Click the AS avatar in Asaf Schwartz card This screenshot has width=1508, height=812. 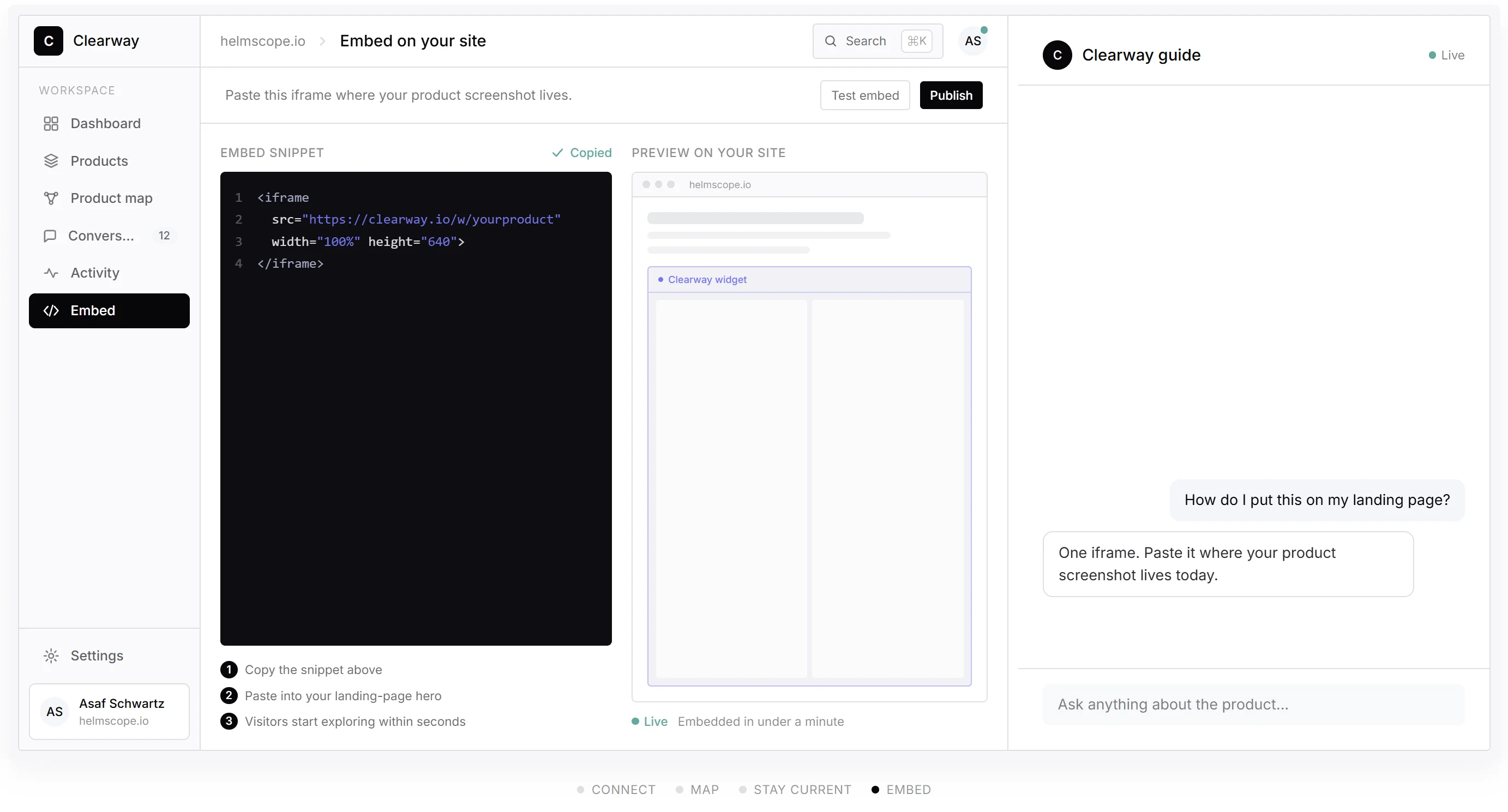coord(55,711)
